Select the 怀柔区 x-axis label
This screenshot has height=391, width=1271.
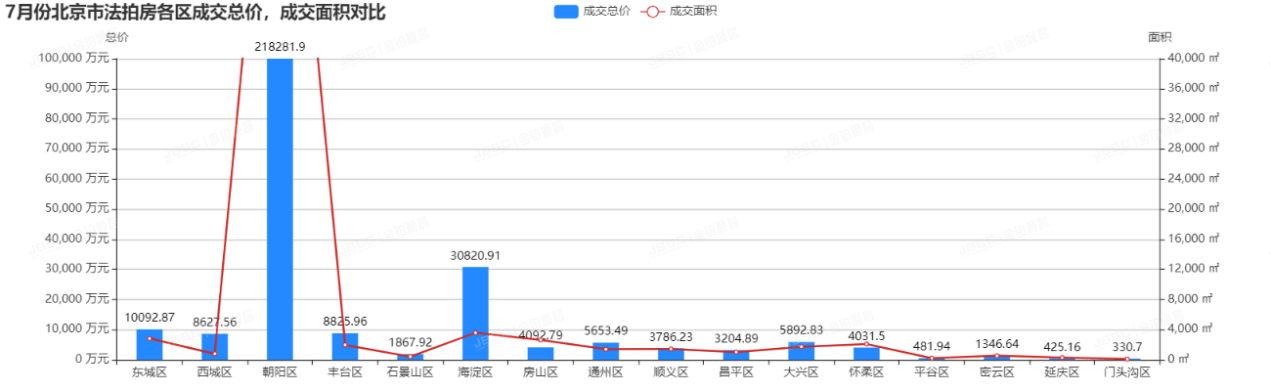point(866,372)
